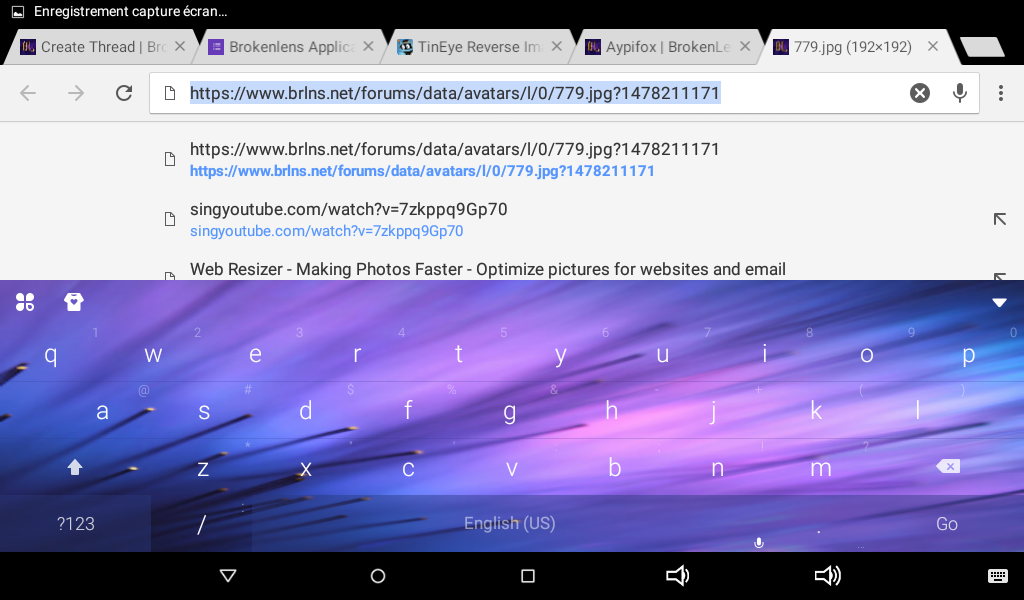Tap the q key
This screenshot has height=600, width=1024.
tap(51, 354)
